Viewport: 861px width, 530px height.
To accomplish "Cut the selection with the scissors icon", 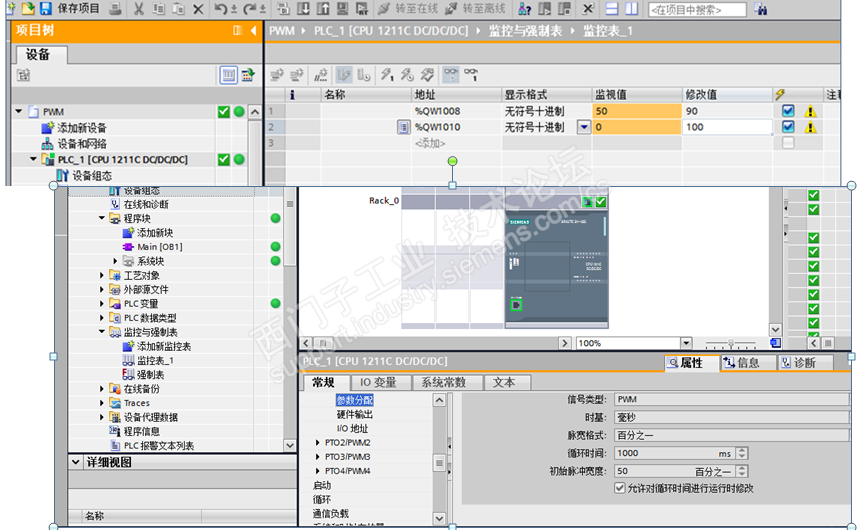I will (139, 9).
